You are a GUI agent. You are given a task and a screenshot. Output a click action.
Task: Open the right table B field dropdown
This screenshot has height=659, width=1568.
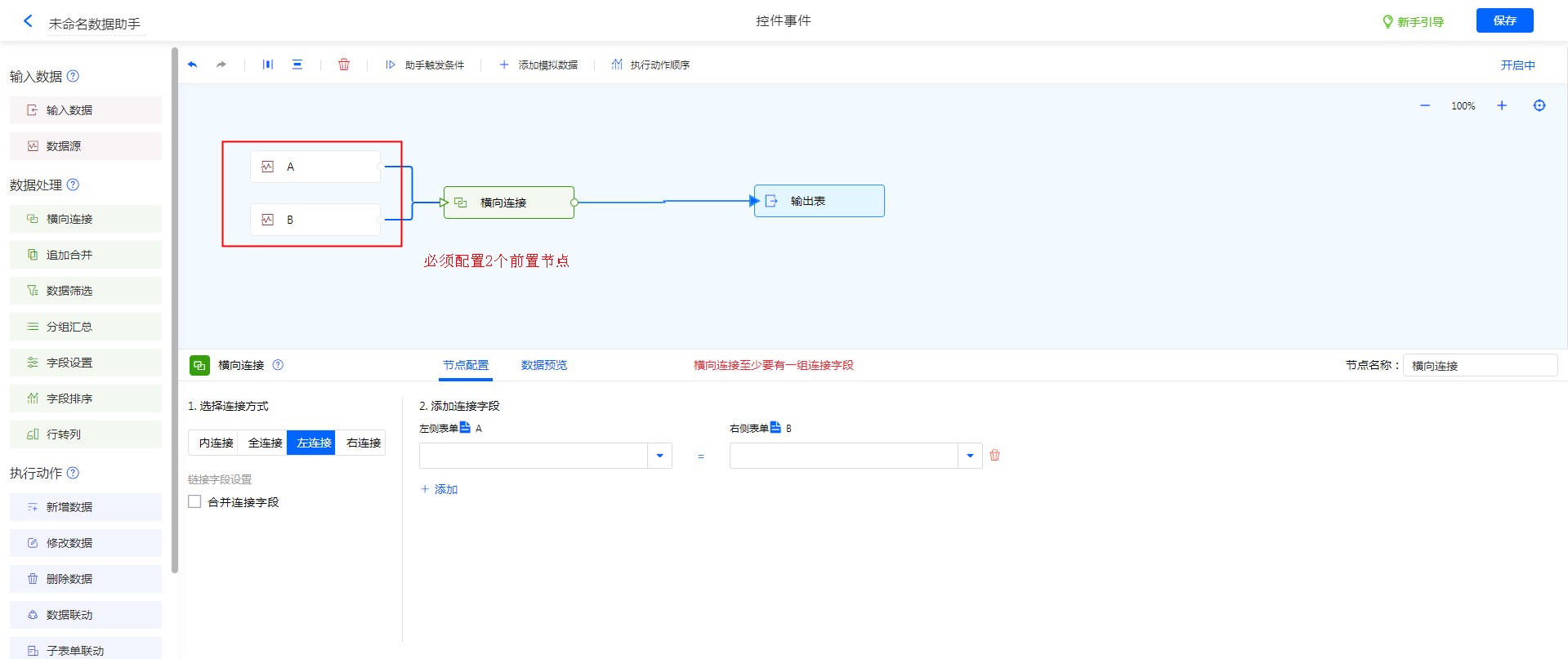click(970, 456)
